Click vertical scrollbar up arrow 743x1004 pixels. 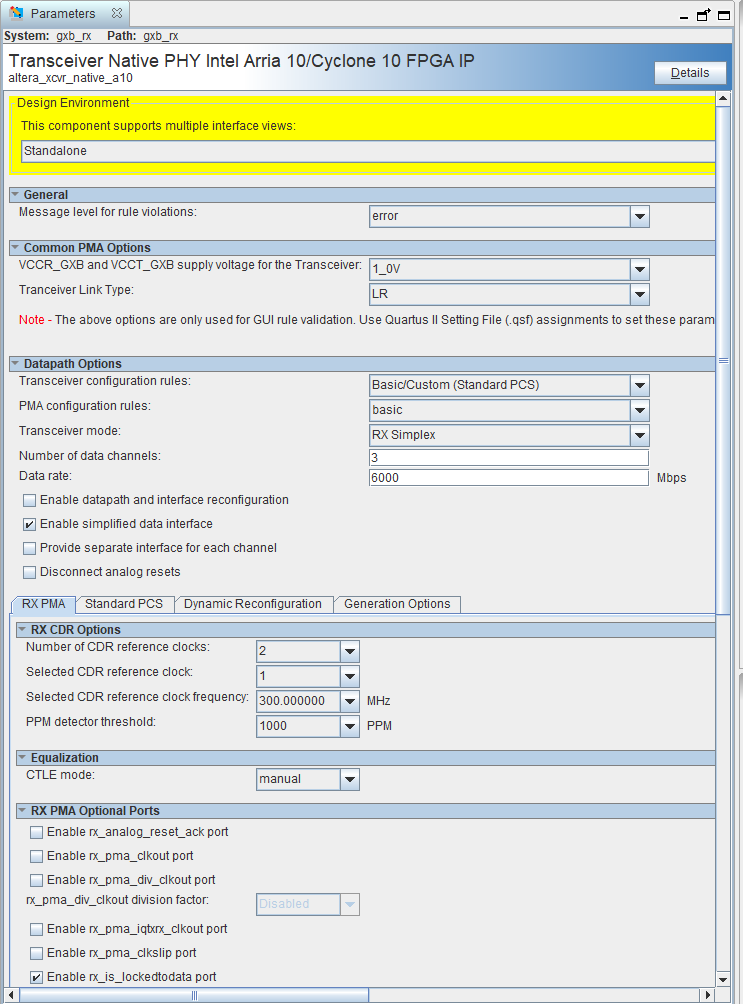(723, 99)
